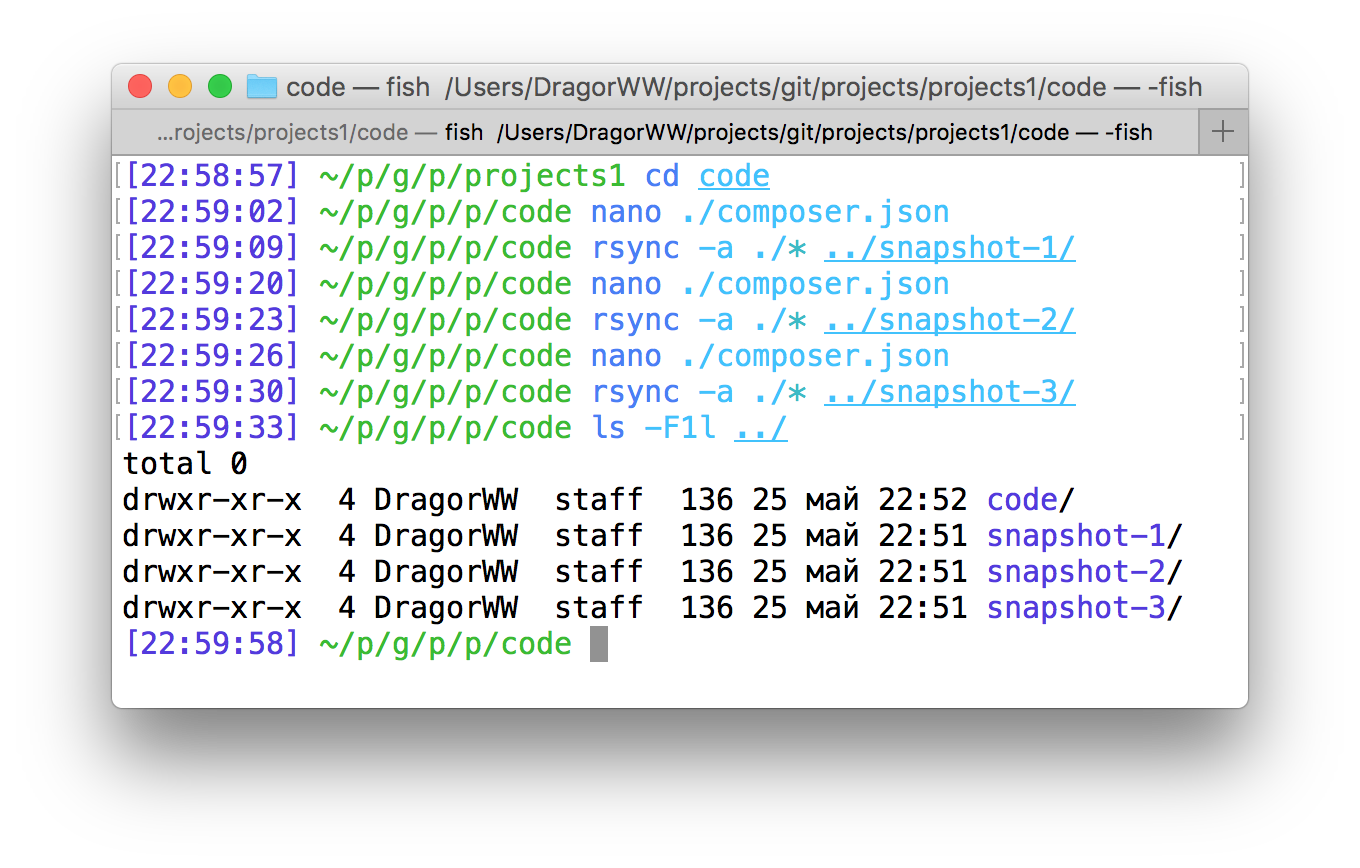
Task: Click the underlined 'code' argument after cd
Action: [x=734, y=176]
